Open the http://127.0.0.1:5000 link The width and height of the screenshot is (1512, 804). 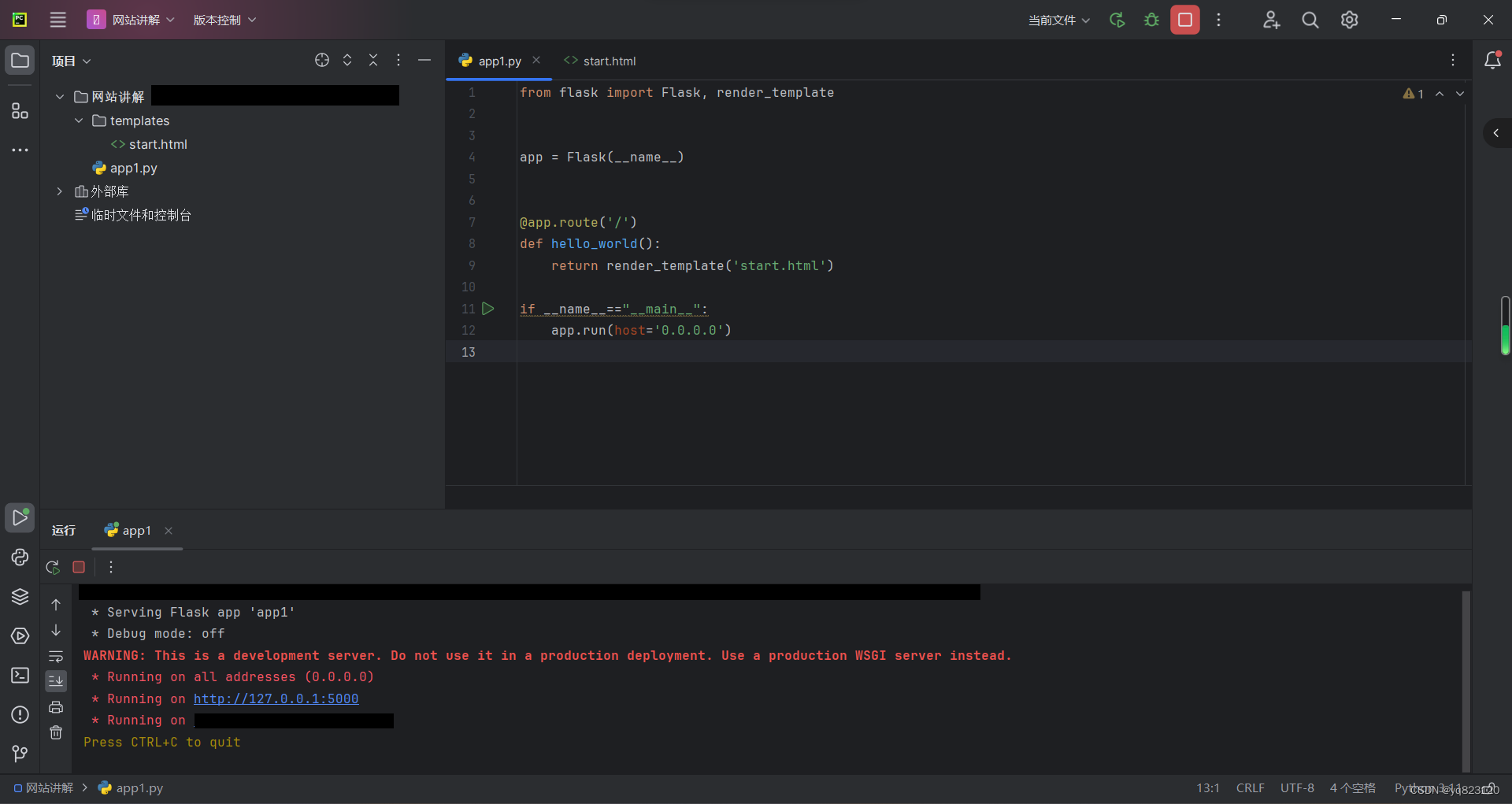pyautogui.click(x=276, y=698)
